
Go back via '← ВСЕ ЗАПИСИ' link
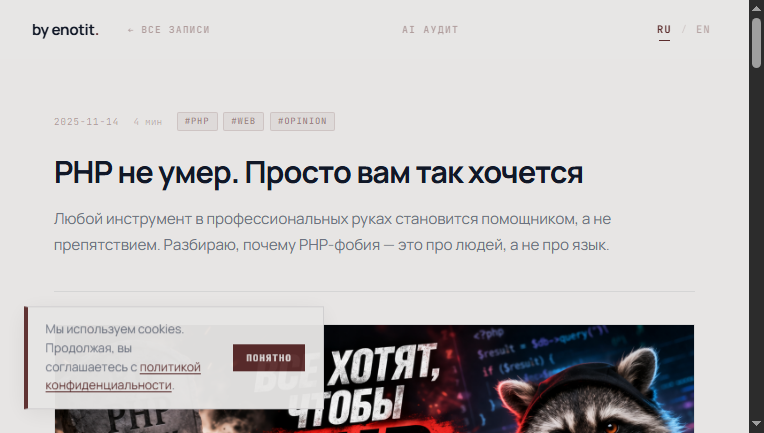click(169, 30)
